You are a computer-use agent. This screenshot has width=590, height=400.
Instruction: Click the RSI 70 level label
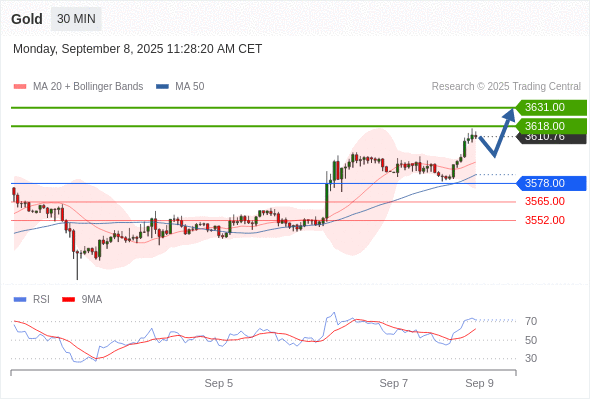click(x=531, y=321)
